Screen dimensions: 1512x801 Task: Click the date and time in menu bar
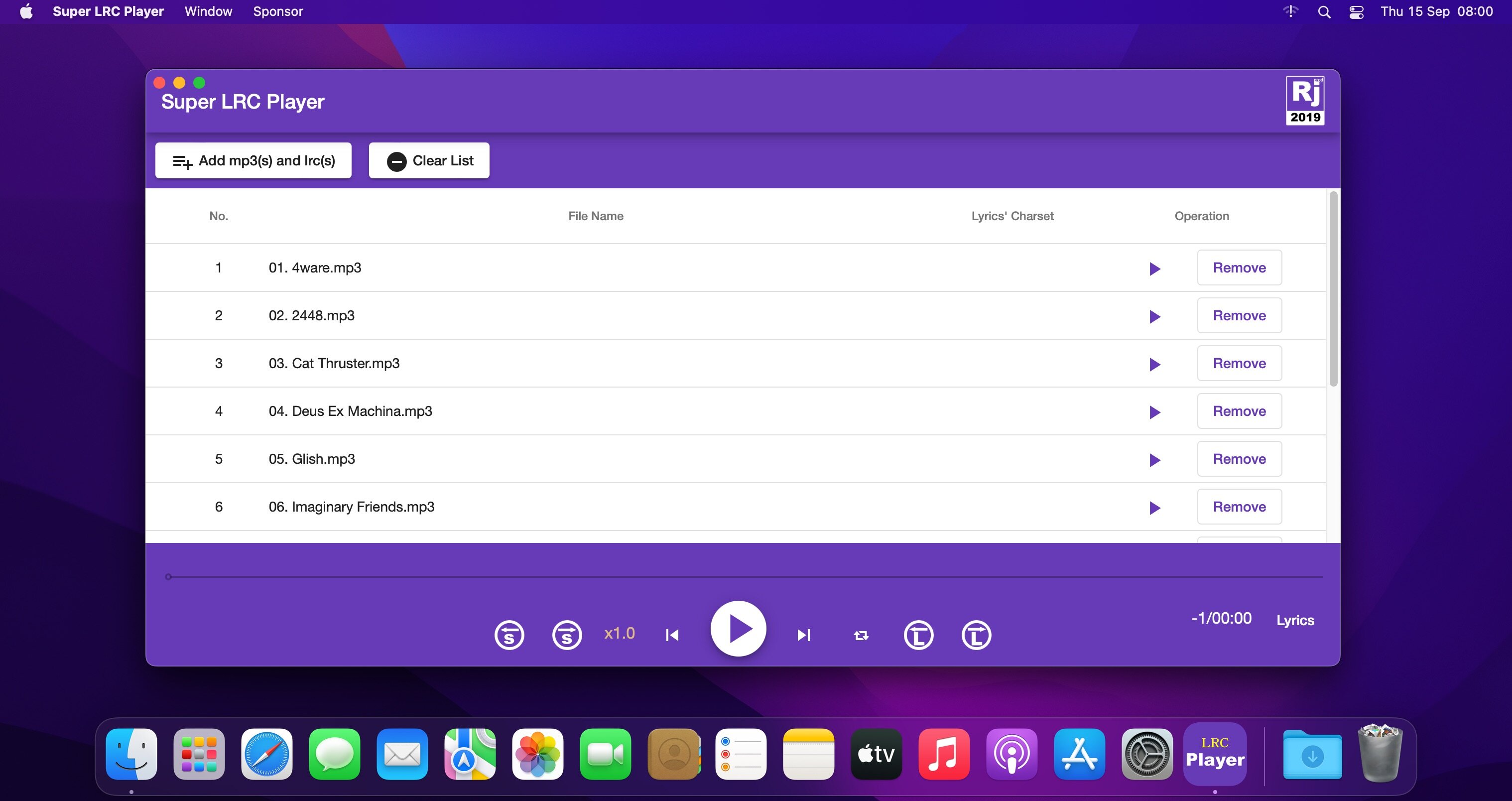(x=1436, y=11)
